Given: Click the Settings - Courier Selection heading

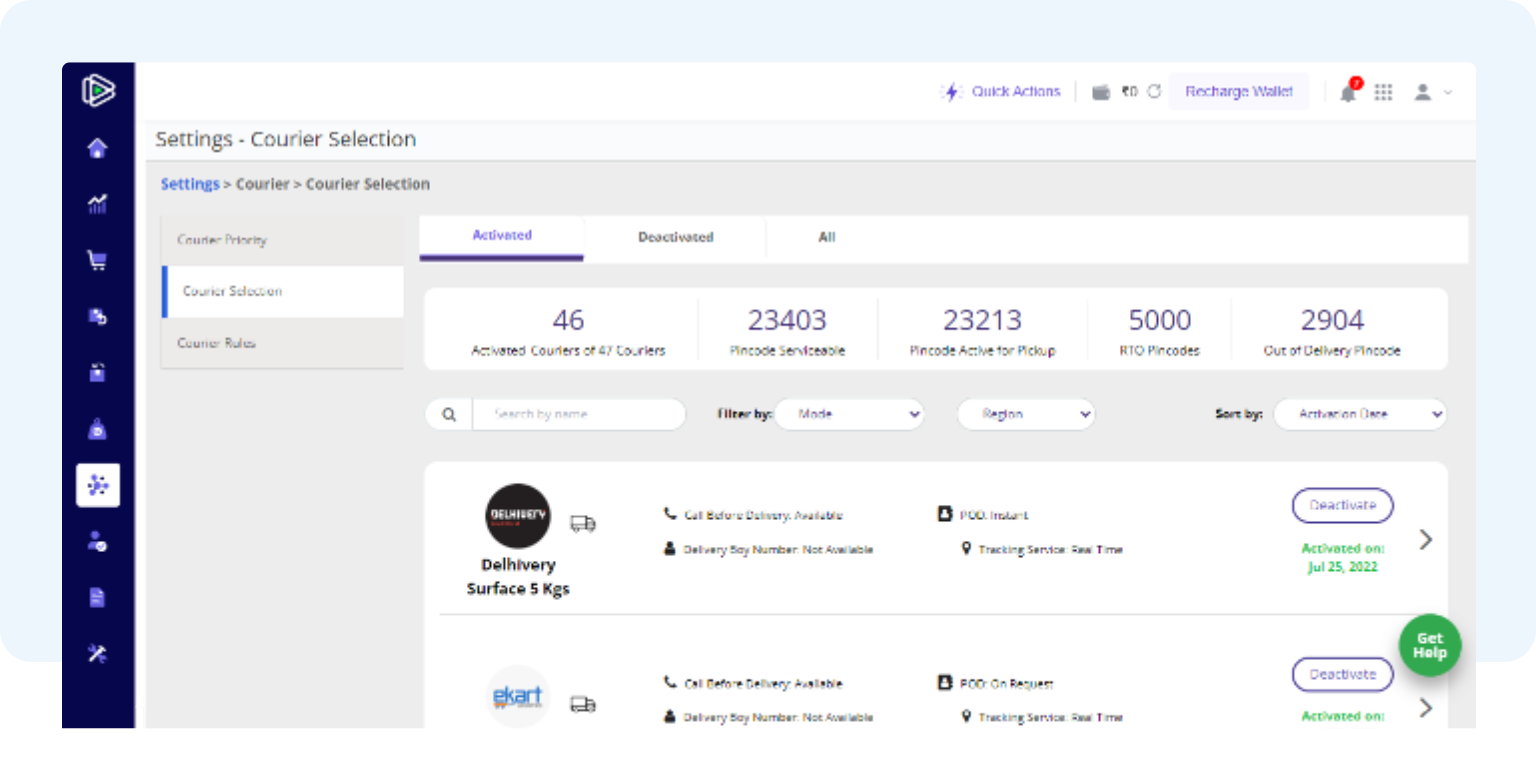Looking at the screenshot, I should pos(286,140).
